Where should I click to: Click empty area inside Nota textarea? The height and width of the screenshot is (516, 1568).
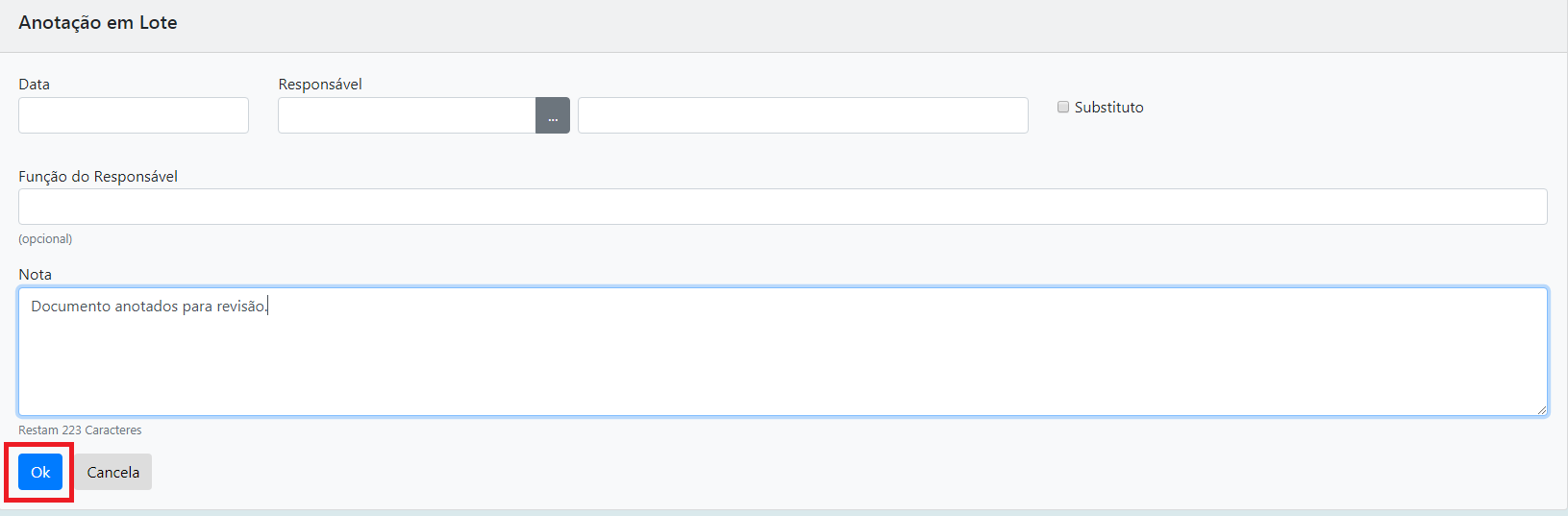coord(783,370)
